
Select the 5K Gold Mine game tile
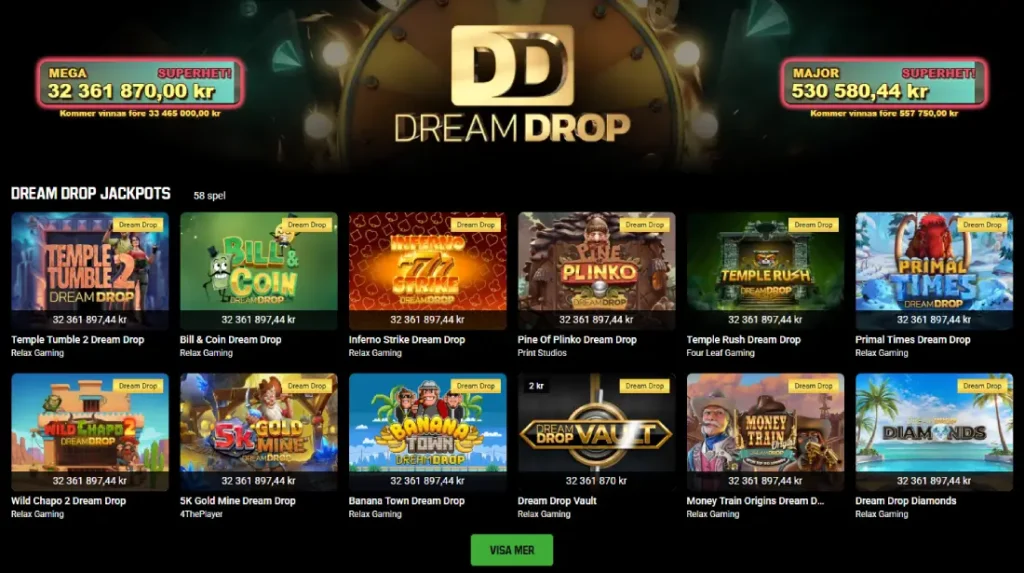pos(259,432)
